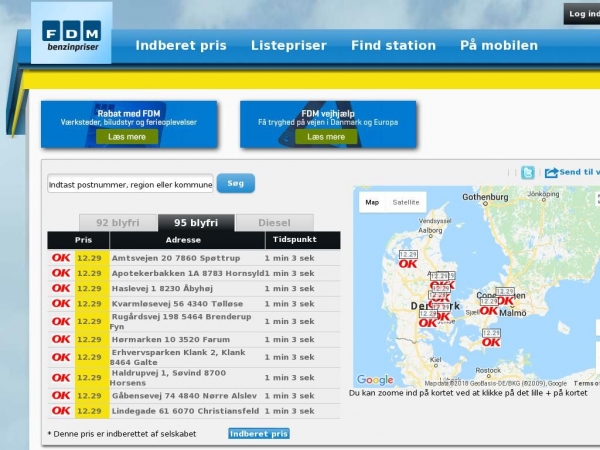Click OK logo in Rugårdsvej 198 row
This screenshot has height=450, width=600.
point(61,321)
